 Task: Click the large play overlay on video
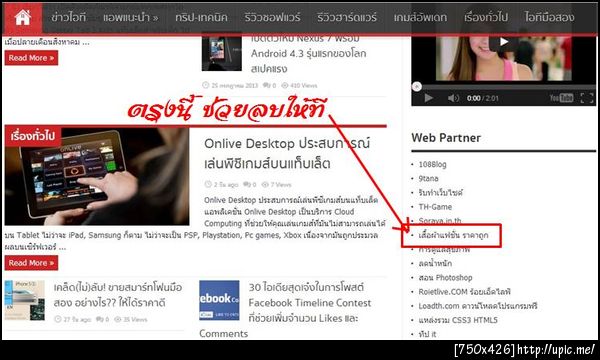coord(504,41)
